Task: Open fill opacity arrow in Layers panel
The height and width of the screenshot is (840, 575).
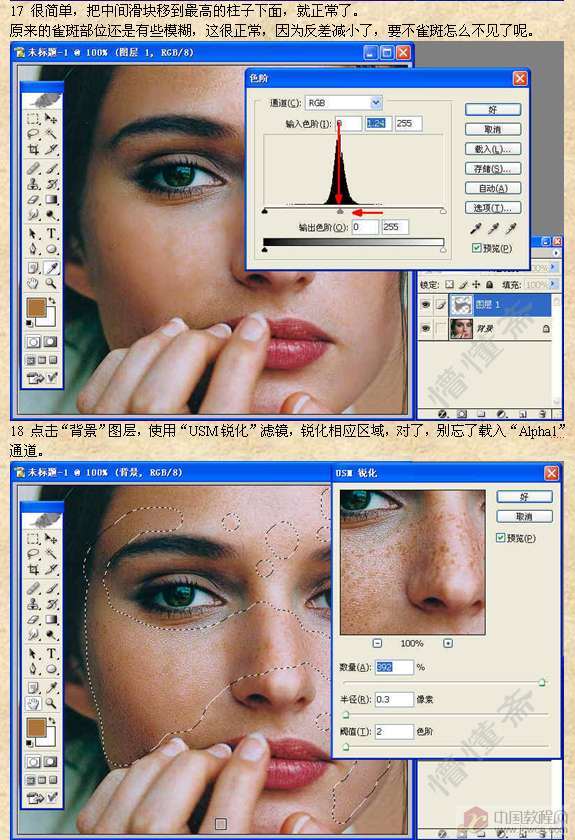Action: click(553, 284)
